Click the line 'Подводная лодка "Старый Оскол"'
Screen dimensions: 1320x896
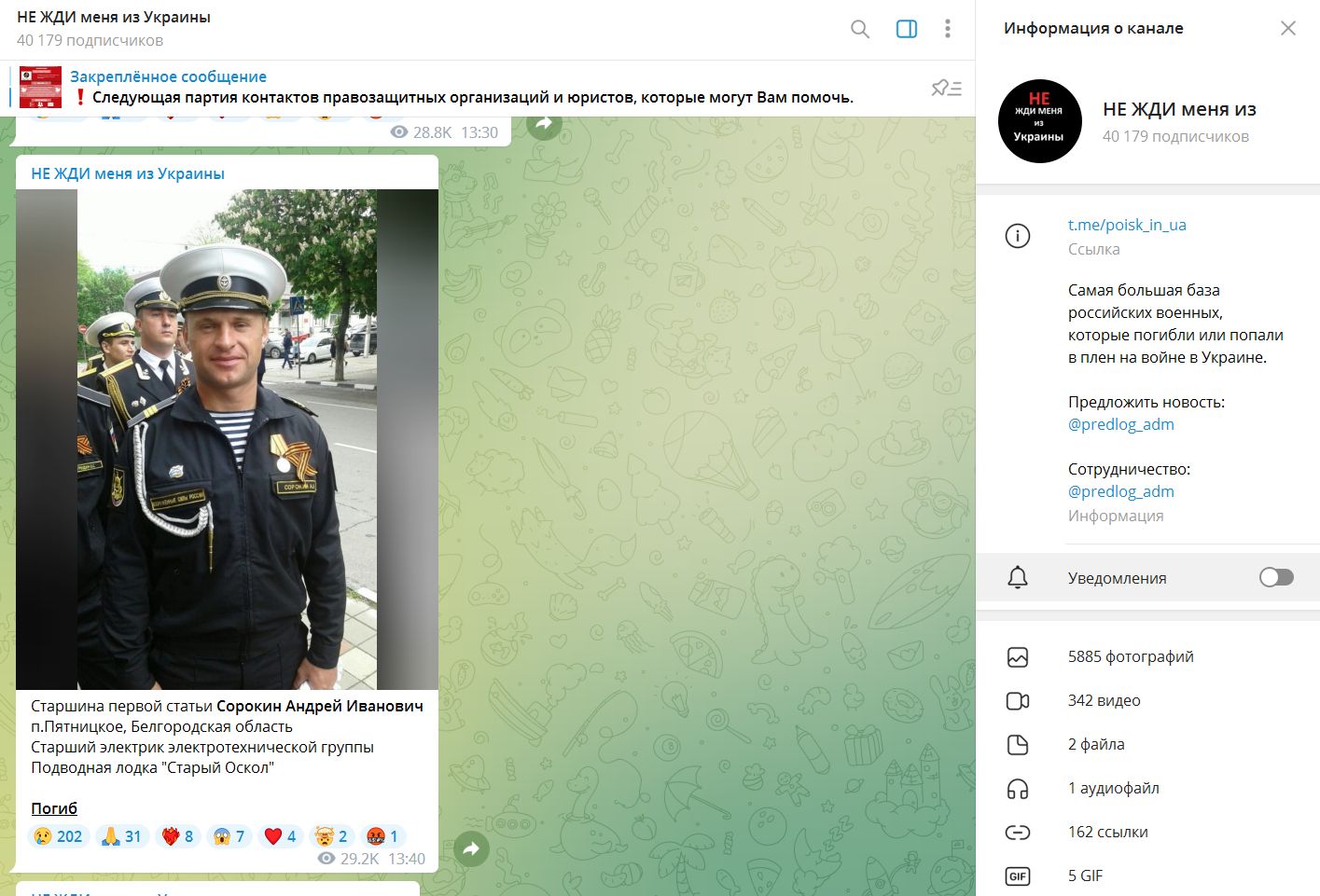pos(152,767)
